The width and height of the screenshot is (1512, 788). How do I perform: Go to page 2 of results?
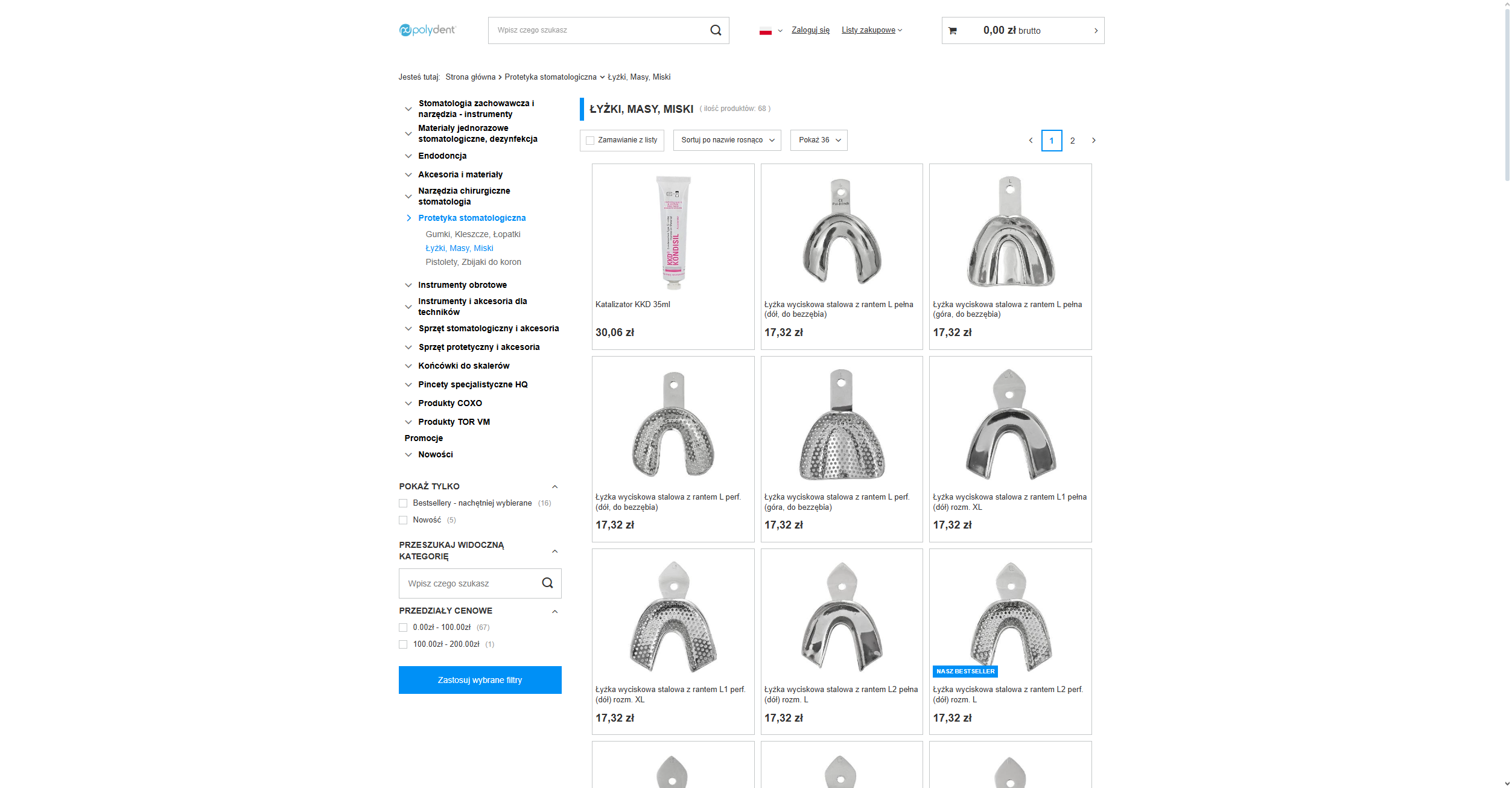(1072, 141)
